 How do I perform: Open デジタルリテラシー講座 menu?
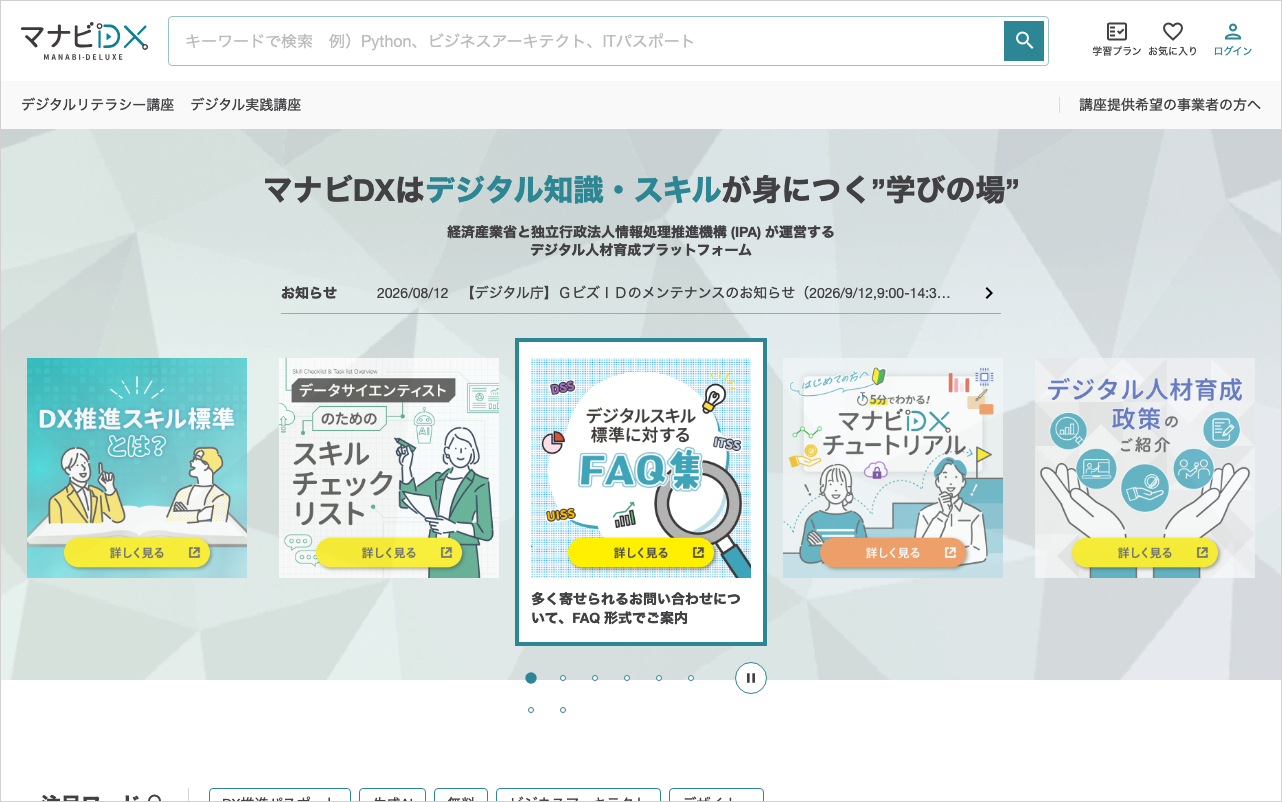click(x=97, y=104)
